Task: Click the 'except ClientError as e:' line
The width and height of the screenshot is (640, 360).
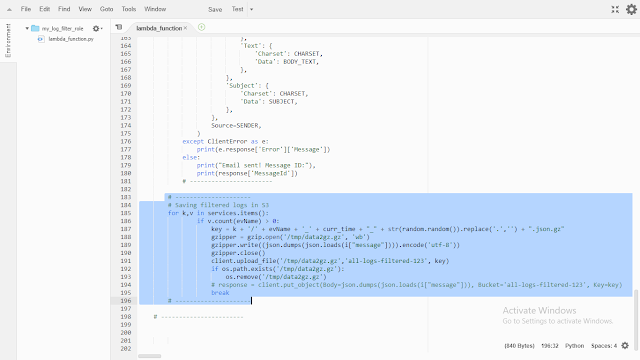Action: [x=225, y=141]
